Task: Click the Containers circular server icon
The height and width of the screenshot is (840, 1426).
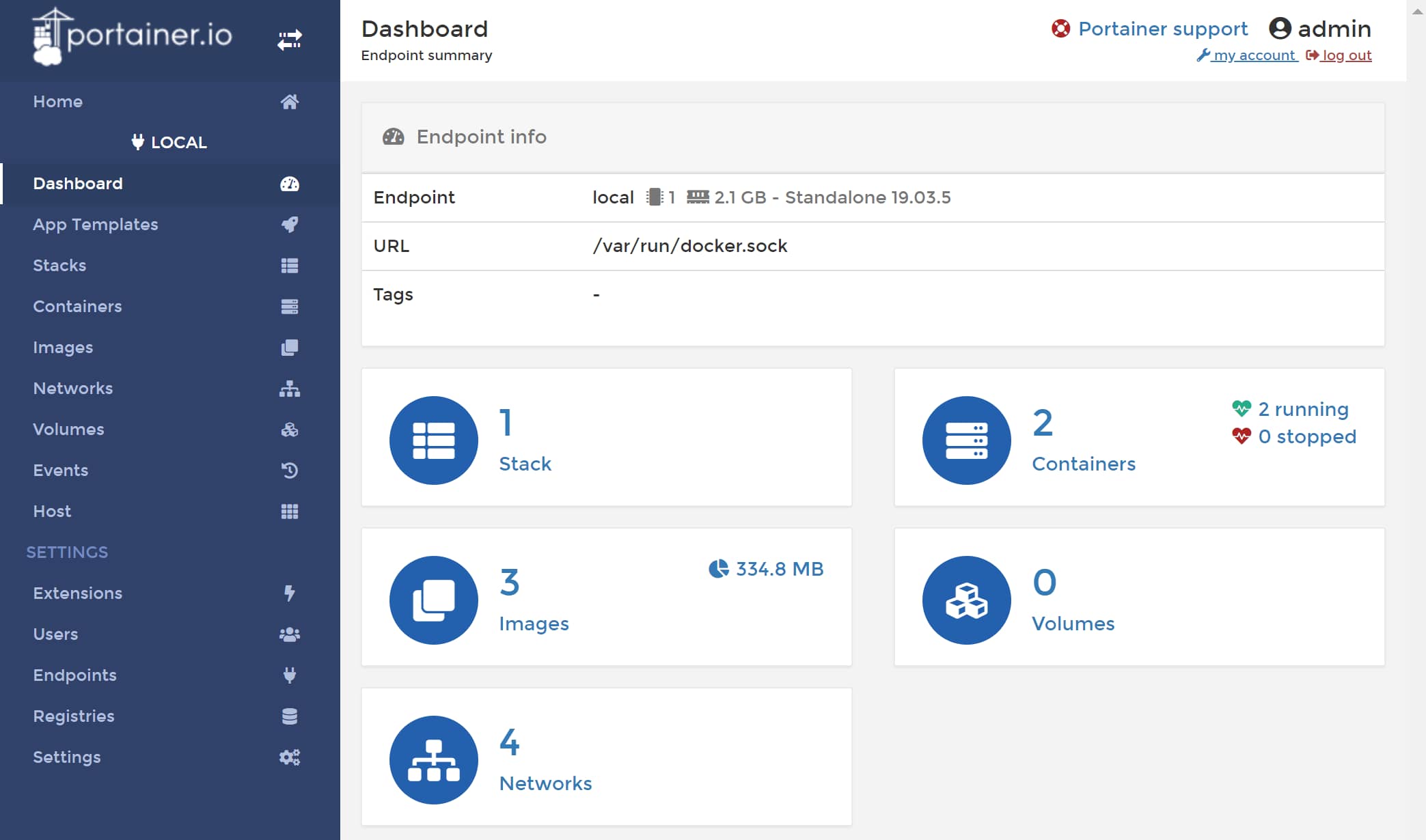Action: click(966, 440)
